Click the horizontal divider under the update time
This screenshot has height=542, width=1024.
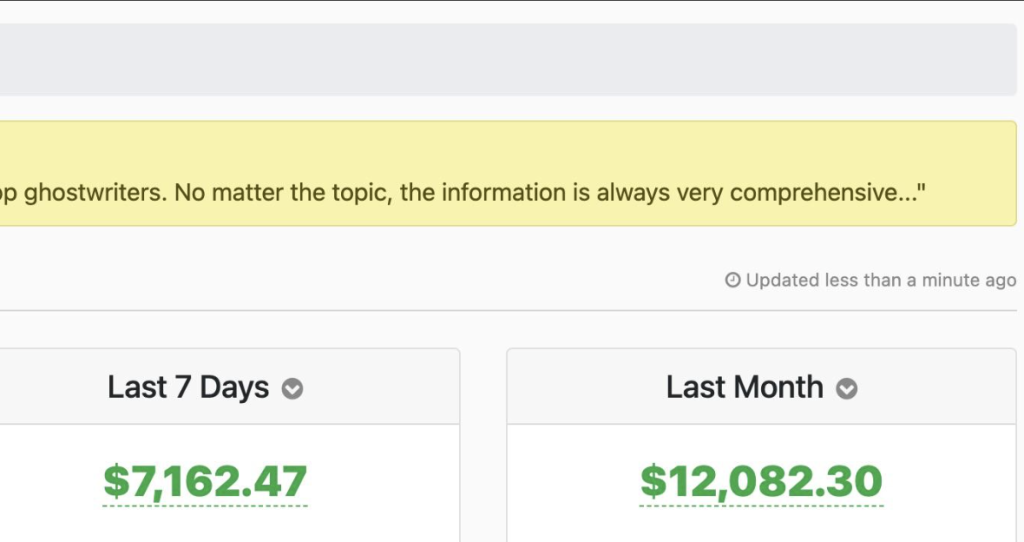[x=500, y=310]
